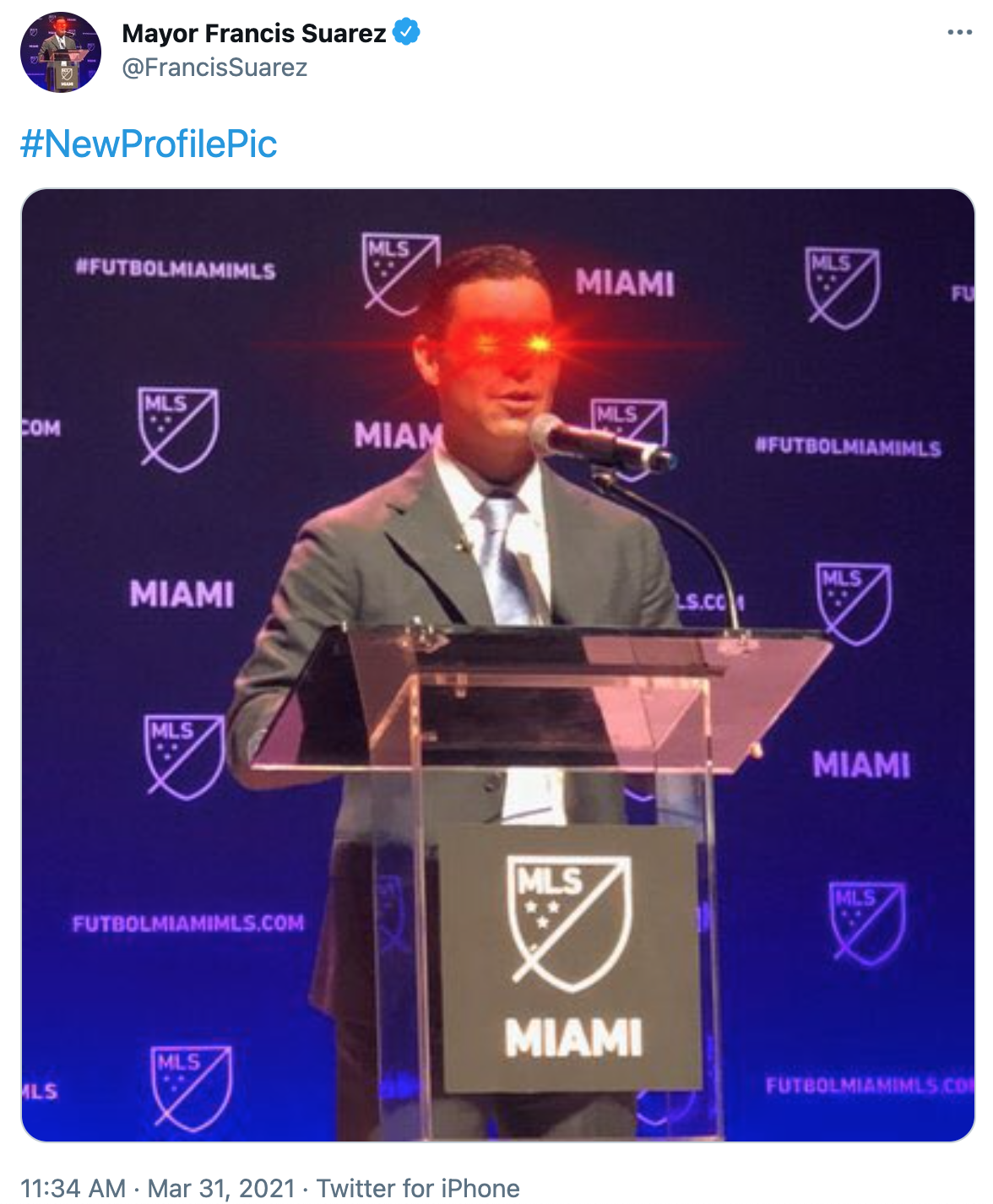Click the display name Mayor Francis Suarez
This screenshot has width=993, height=1204.
click(253, 33)
